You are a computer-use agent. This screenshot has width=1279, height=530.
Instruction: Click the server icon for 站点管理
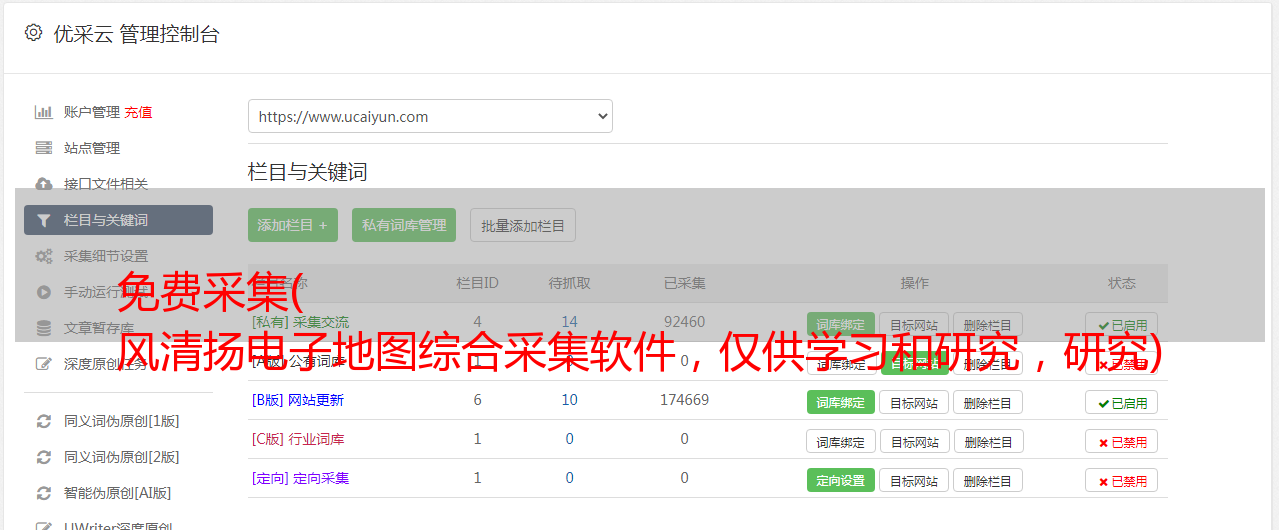pyautogui.click(x=44, y=148)
